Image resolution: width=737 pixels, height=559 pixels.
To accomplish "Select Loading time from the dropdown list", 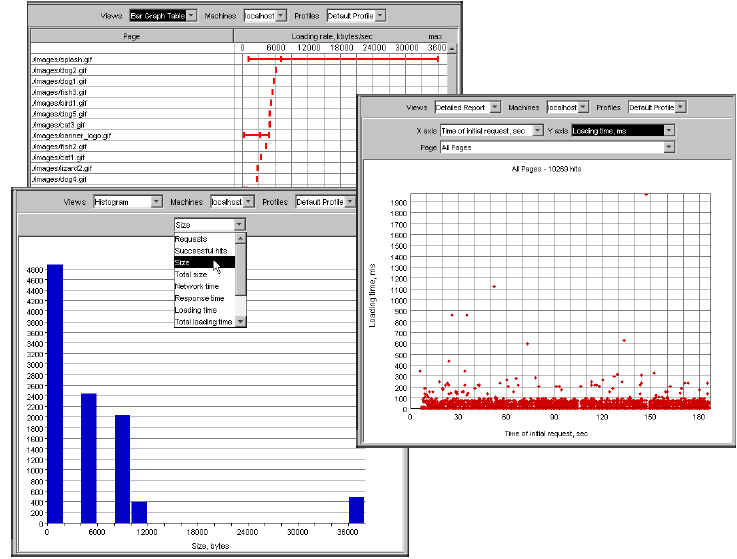I will (204, 310).
